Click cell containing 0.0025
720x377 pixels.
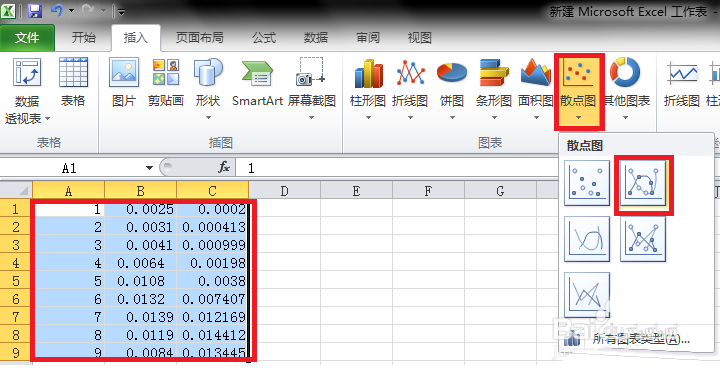(x=141, y=209)
